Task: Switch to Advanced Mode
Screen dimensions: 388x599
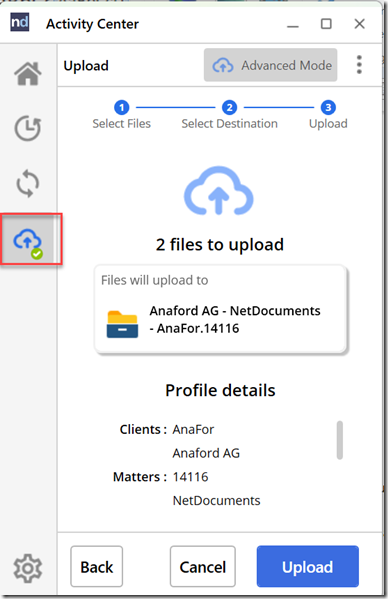Action: (270, 65)
